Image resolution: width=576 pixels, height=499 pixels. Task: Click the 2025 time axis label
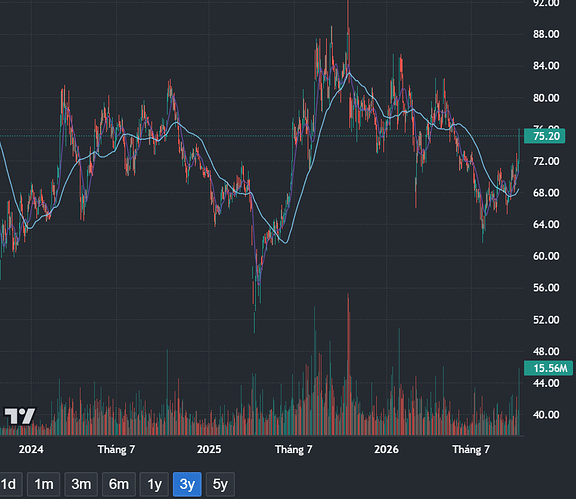(x=209, y=449)
